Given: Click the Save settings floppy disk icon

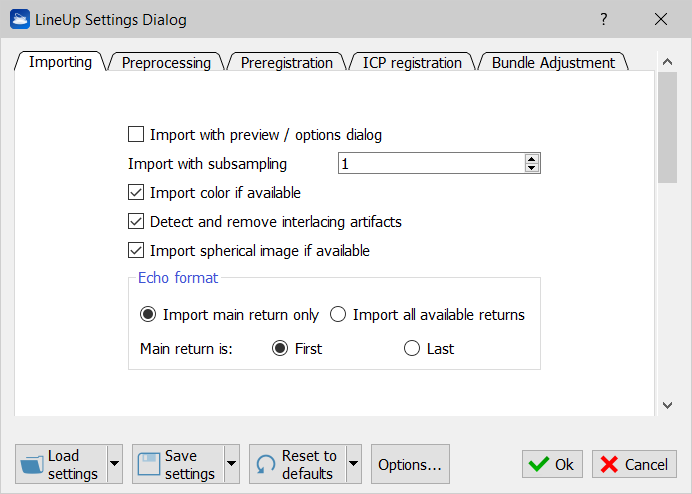Looking at the screenshot, I should coord(149,464).
